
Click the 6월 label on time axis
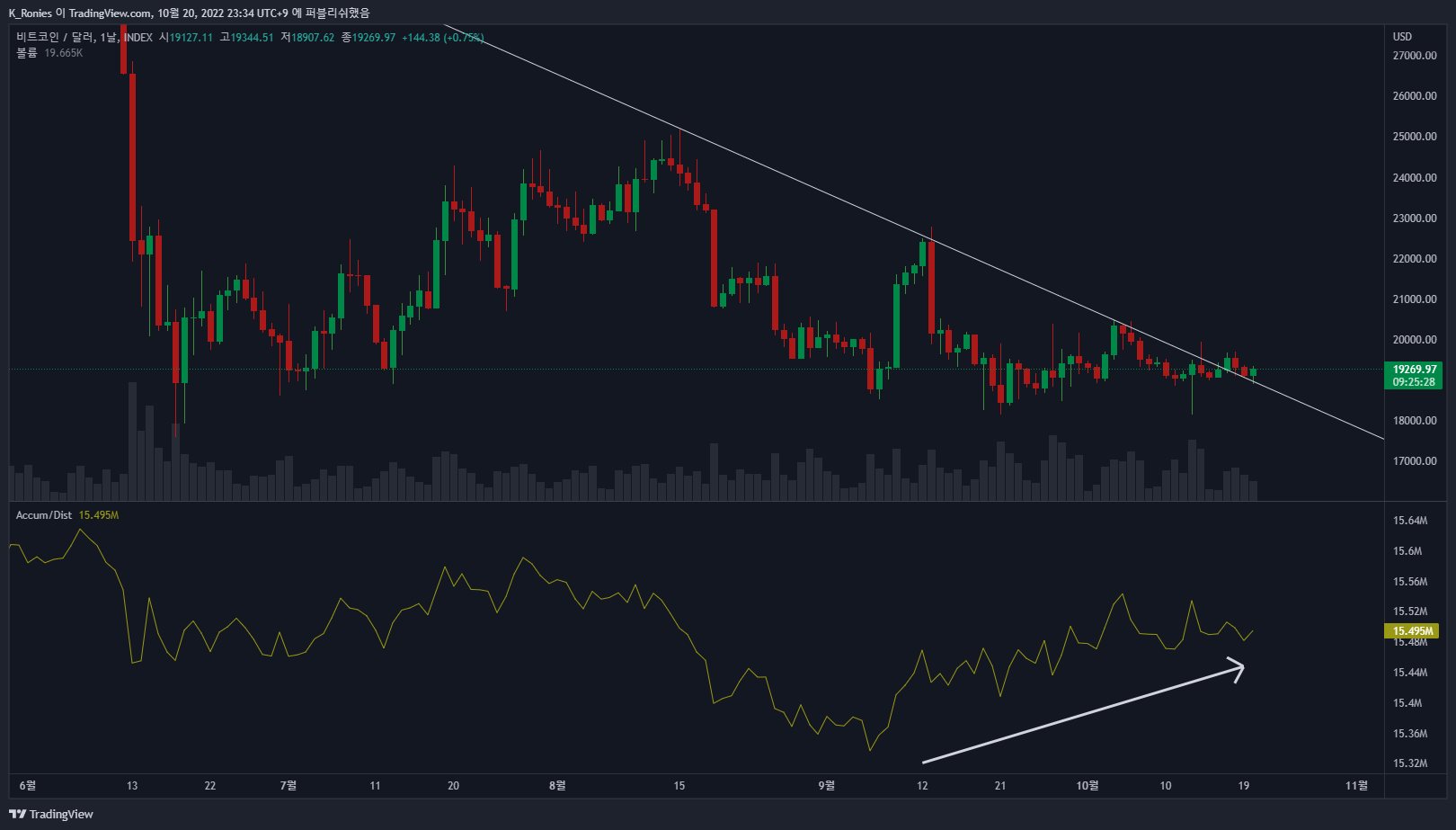(28, 786)
